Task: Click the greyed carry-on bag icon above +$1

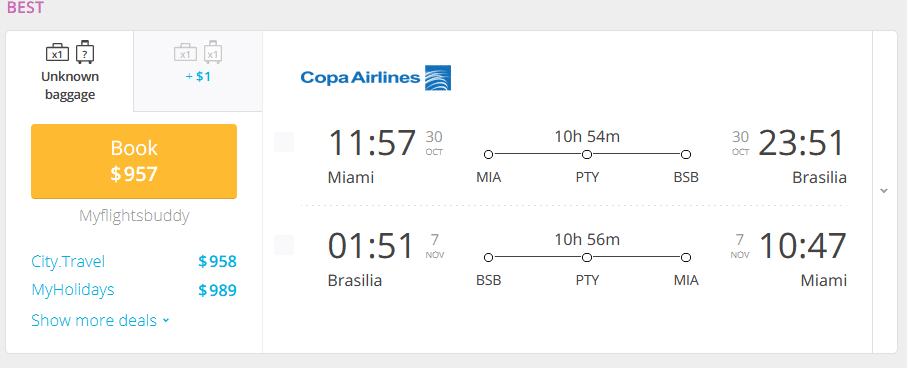Action: coord(185,53)
